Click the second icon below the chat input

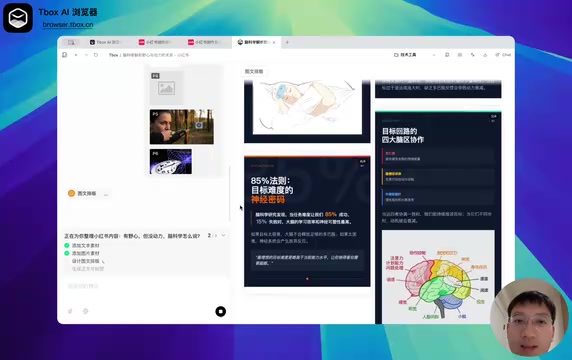click(85, 311)
